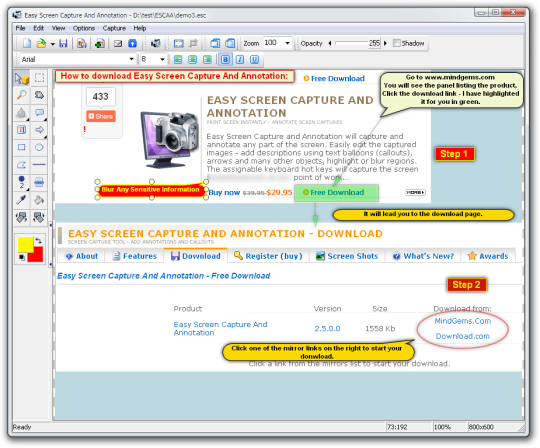Open the Arial font dropdown

tap(131, 59)
